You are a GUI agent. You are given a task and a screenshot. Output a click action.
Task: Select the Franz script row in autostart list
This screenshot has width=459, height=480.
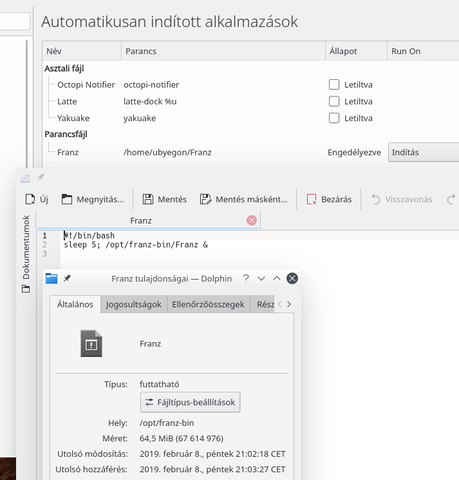coord(251,152)
